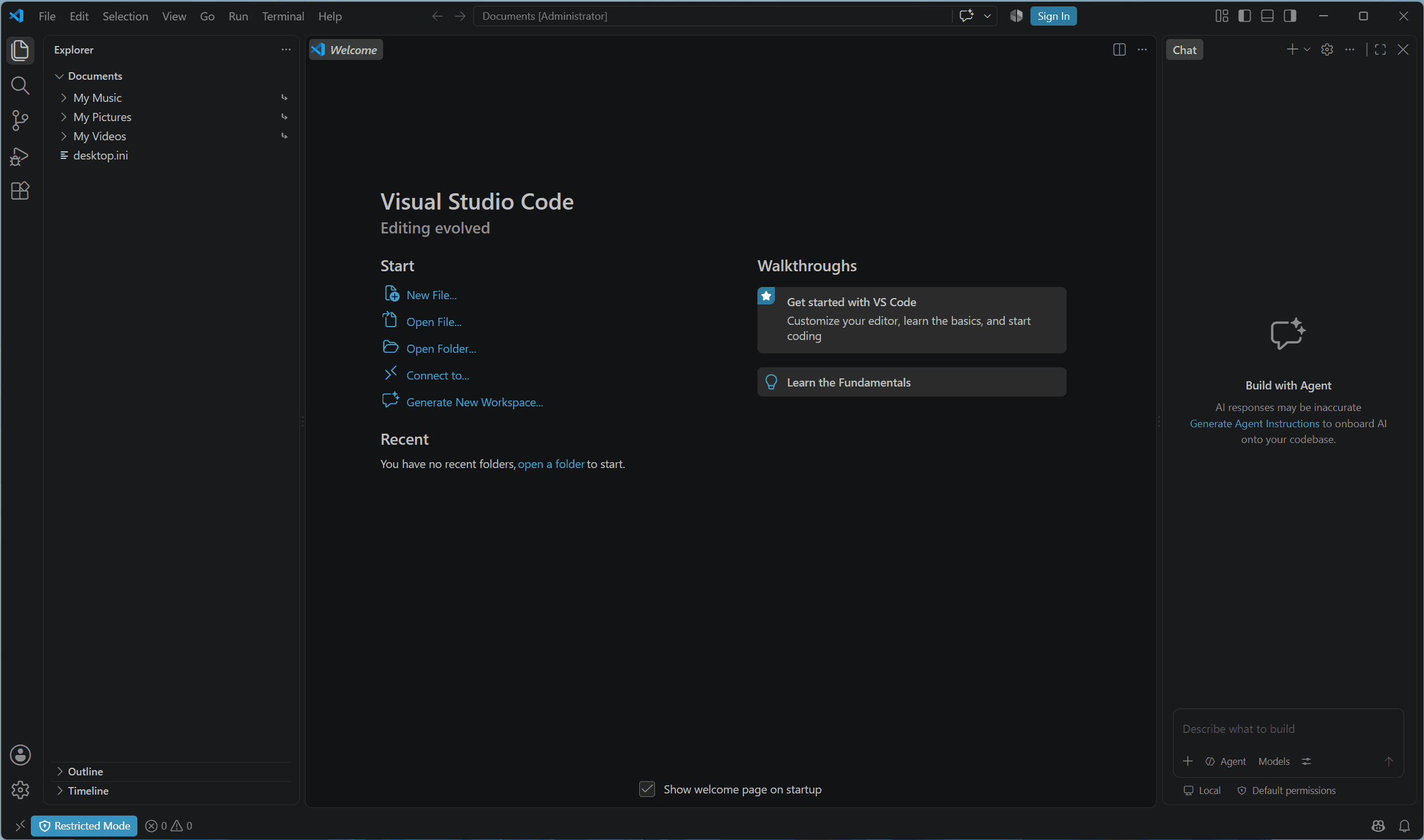Screen dimensions: 1424x840
Task: Click the New File... link
Action: 431,295
